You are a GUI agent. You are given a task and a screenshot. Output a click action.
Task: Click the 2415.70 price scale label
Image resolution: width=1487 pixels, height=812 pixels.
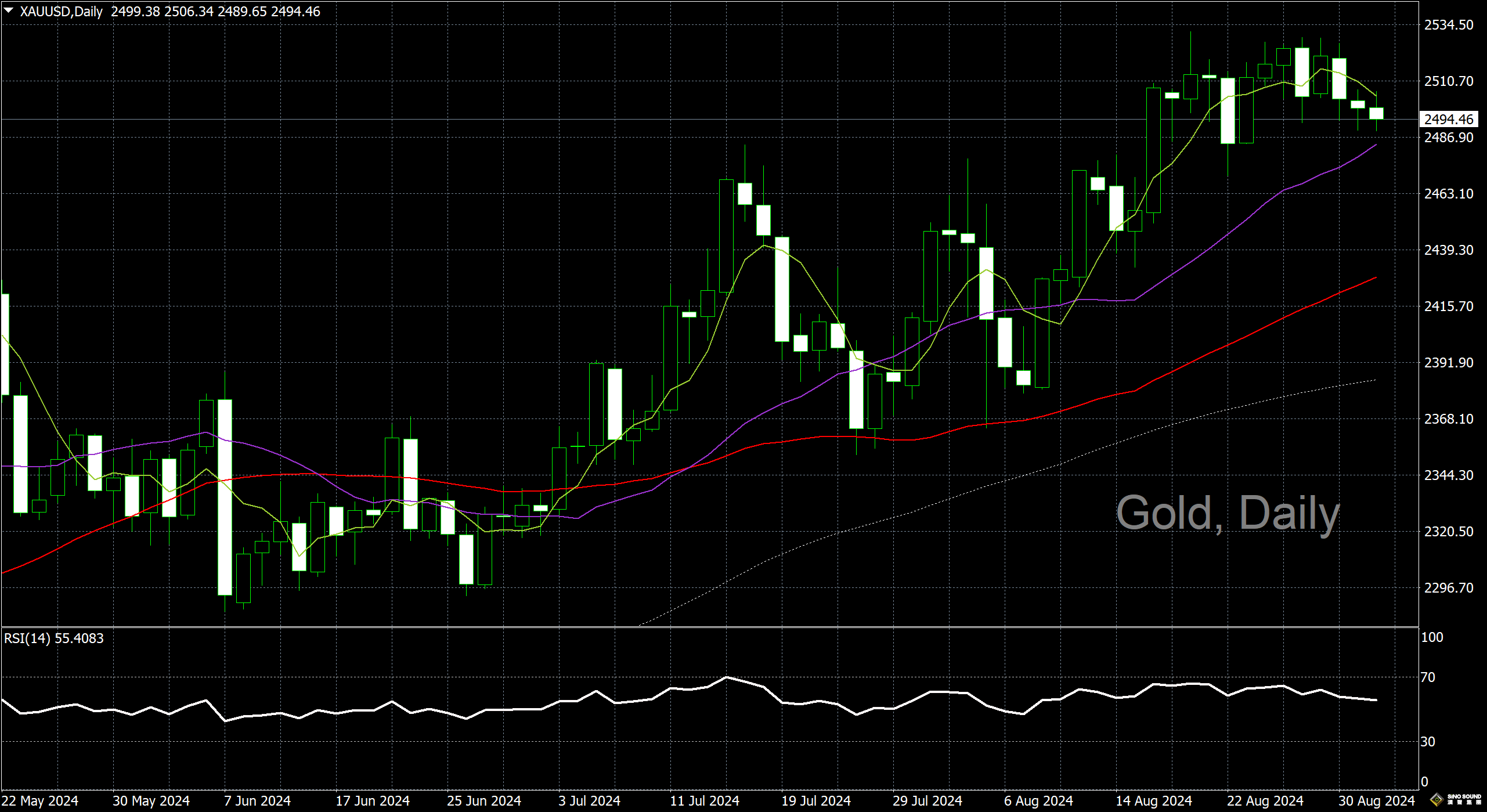pyautogui.click(x=1449, y=306)
